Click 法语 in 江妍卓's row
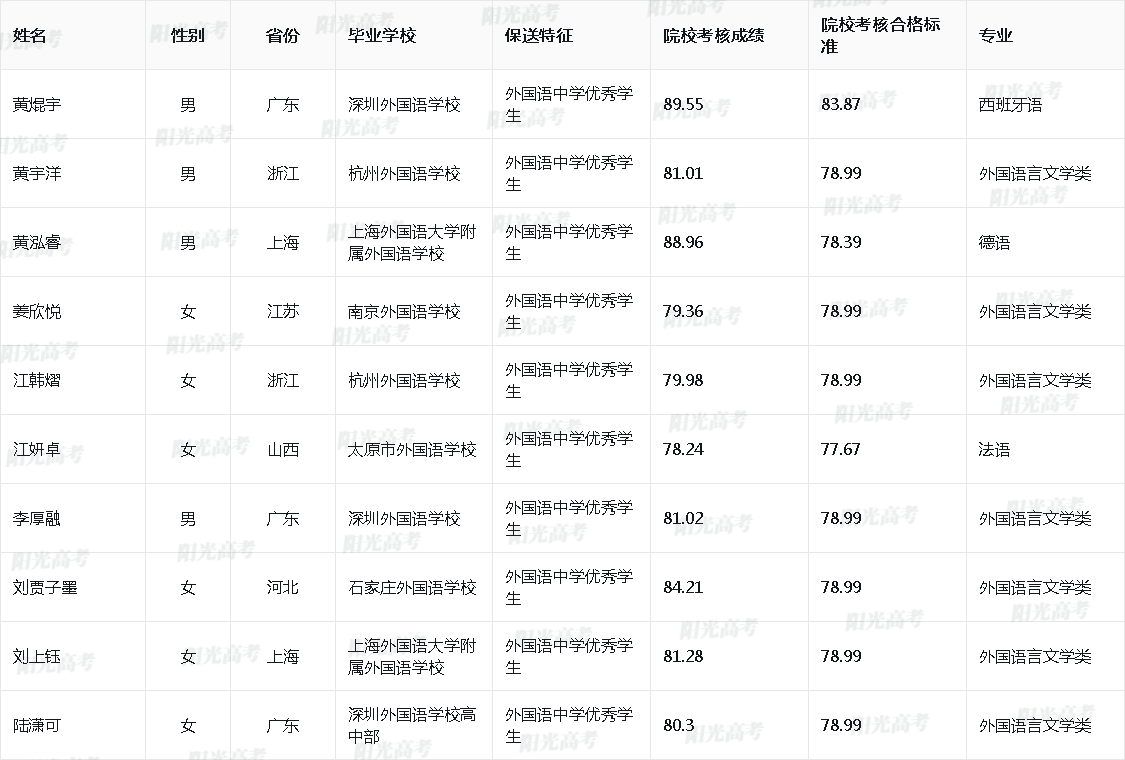The image size is (1125, 760). 995,449
